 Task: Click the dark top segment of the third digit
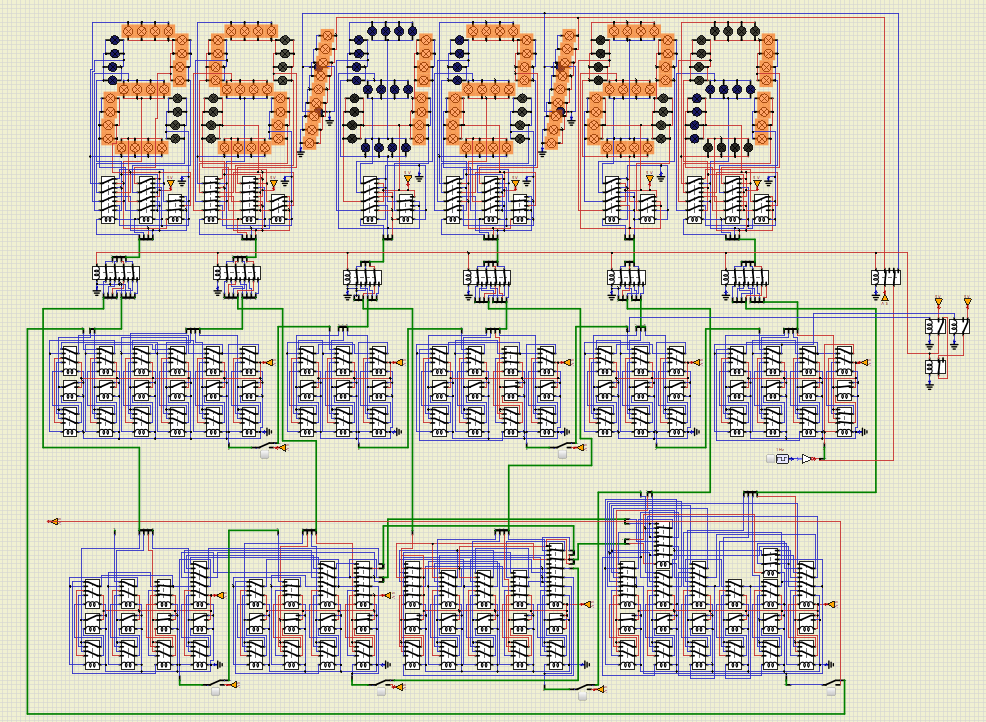pos(385,31)
